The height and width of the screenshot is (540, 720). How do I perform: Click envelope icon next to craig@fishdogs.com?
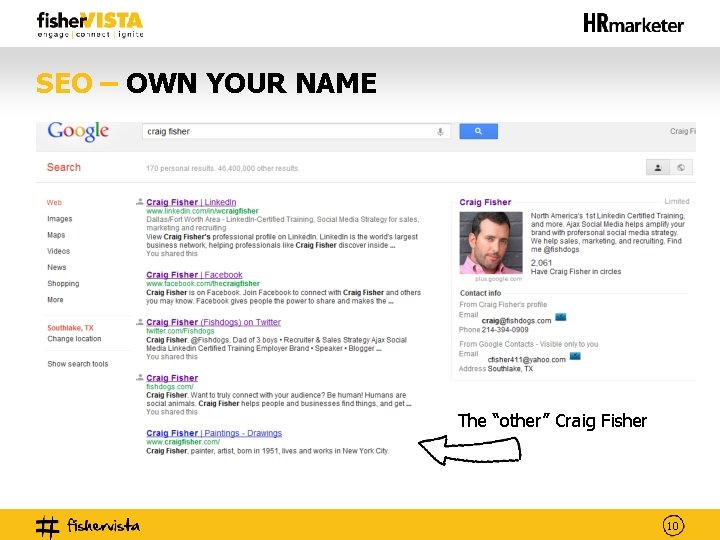point(561,317)
